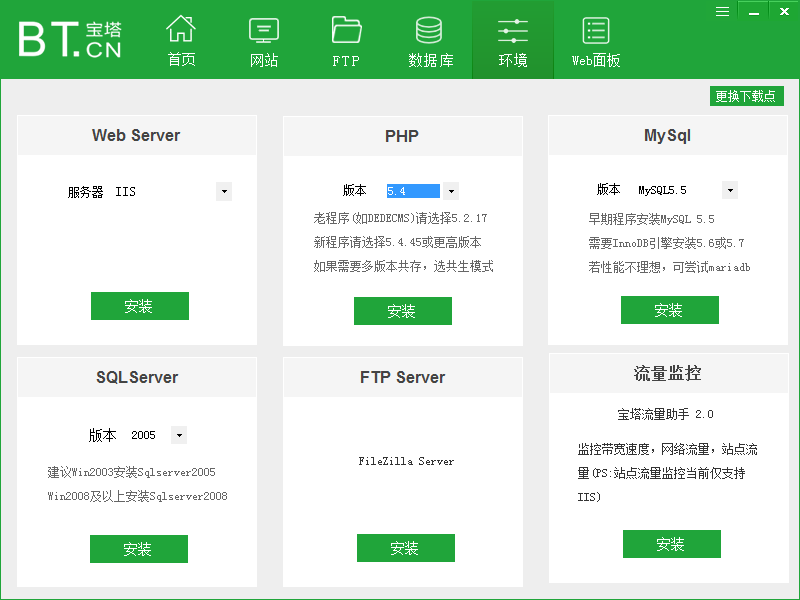The height and width of the screenshot is (600, 800).
Task: Click 安装 to install PHP
Action: 402,311
